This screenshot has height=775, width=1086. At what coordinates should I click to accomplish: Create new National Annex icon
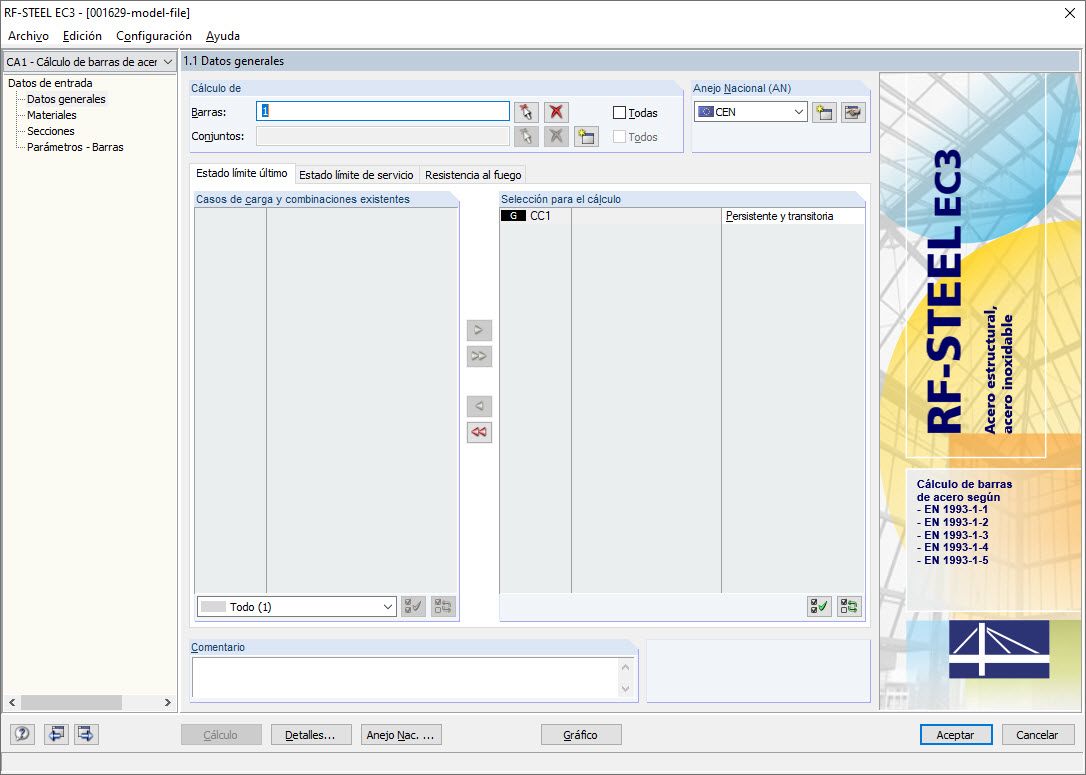pos(824,112)
